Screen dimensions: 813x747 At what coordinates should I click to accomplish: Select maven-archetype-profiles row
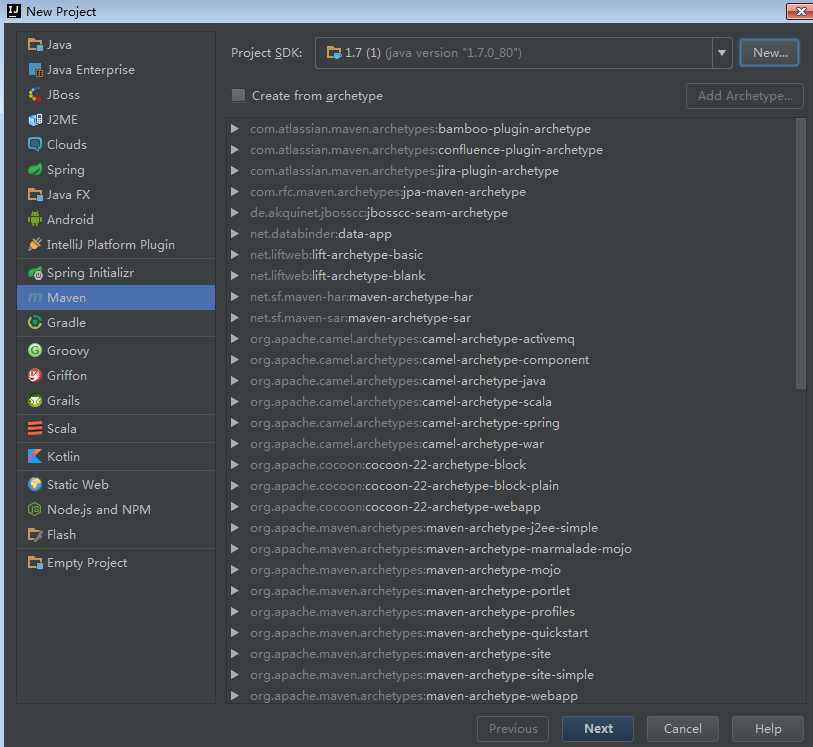(x=512, y=612)
